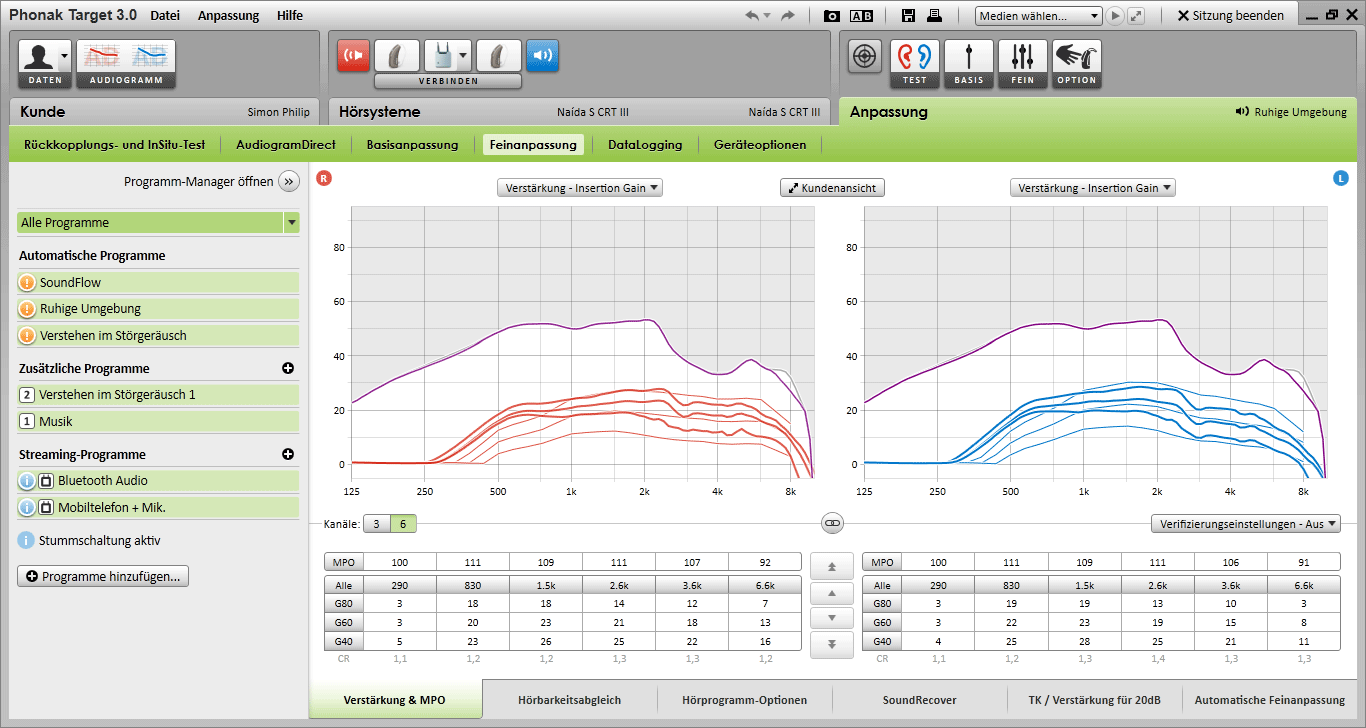Select the left hearing aid device icon
The image size is (1366, 728).
[x=498, y=55]
